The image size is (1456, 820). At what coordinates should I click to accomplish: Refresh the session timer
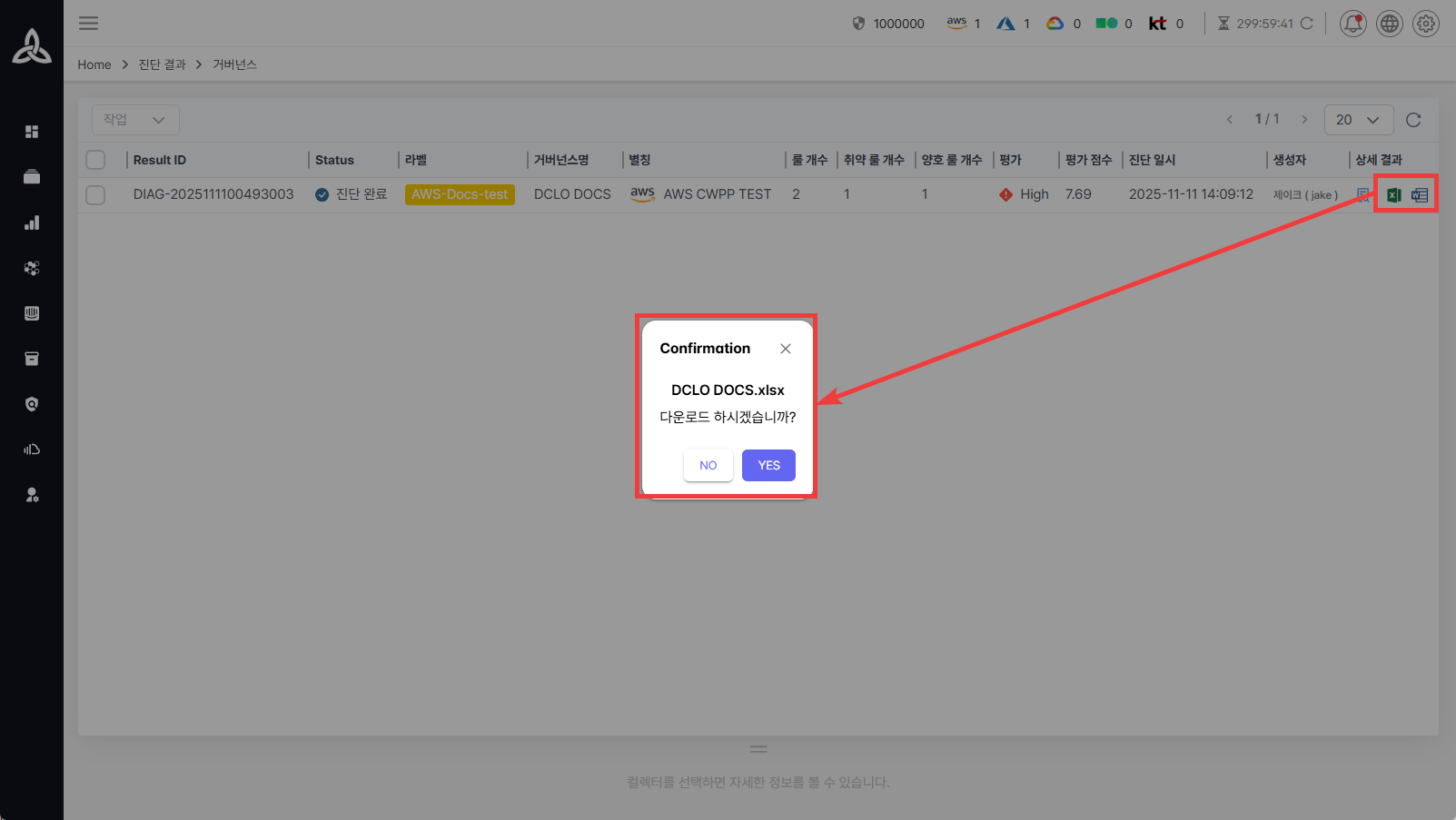pos(1307,24)
